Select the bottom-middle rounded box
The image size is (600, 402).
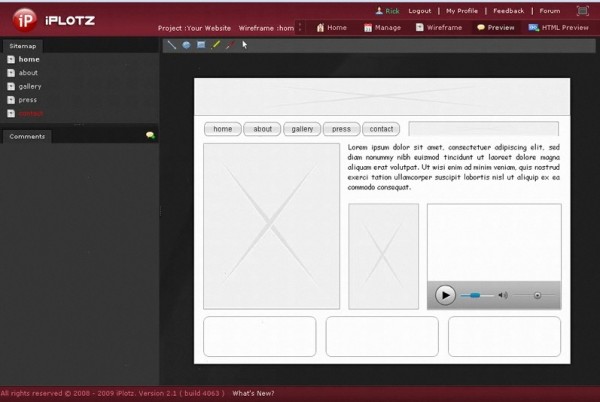(x=382, y=337)
